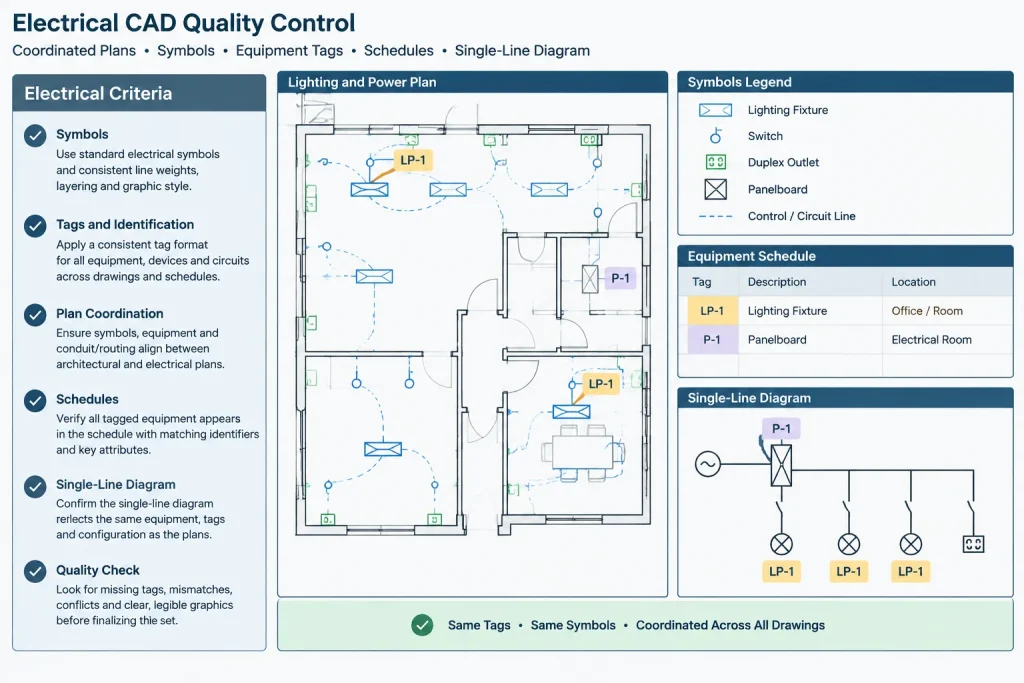Screen dimensions: 1024x683
Task: Click the Symbols Legend panel title
Action: point(739,82)
